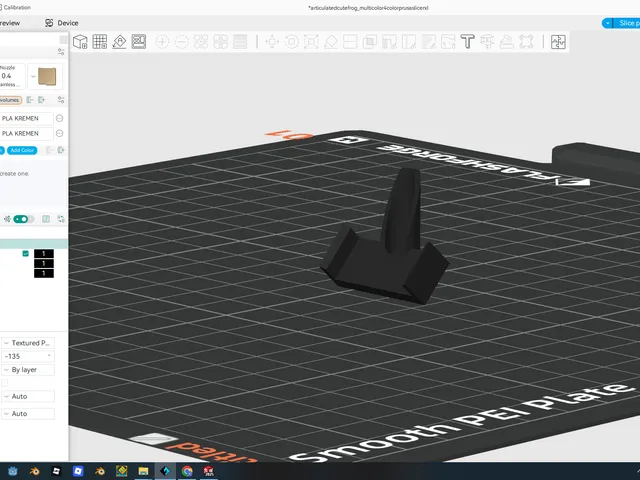
Task: Click the Nozzle 0.4 selector box
Action: tap(11, 76)
